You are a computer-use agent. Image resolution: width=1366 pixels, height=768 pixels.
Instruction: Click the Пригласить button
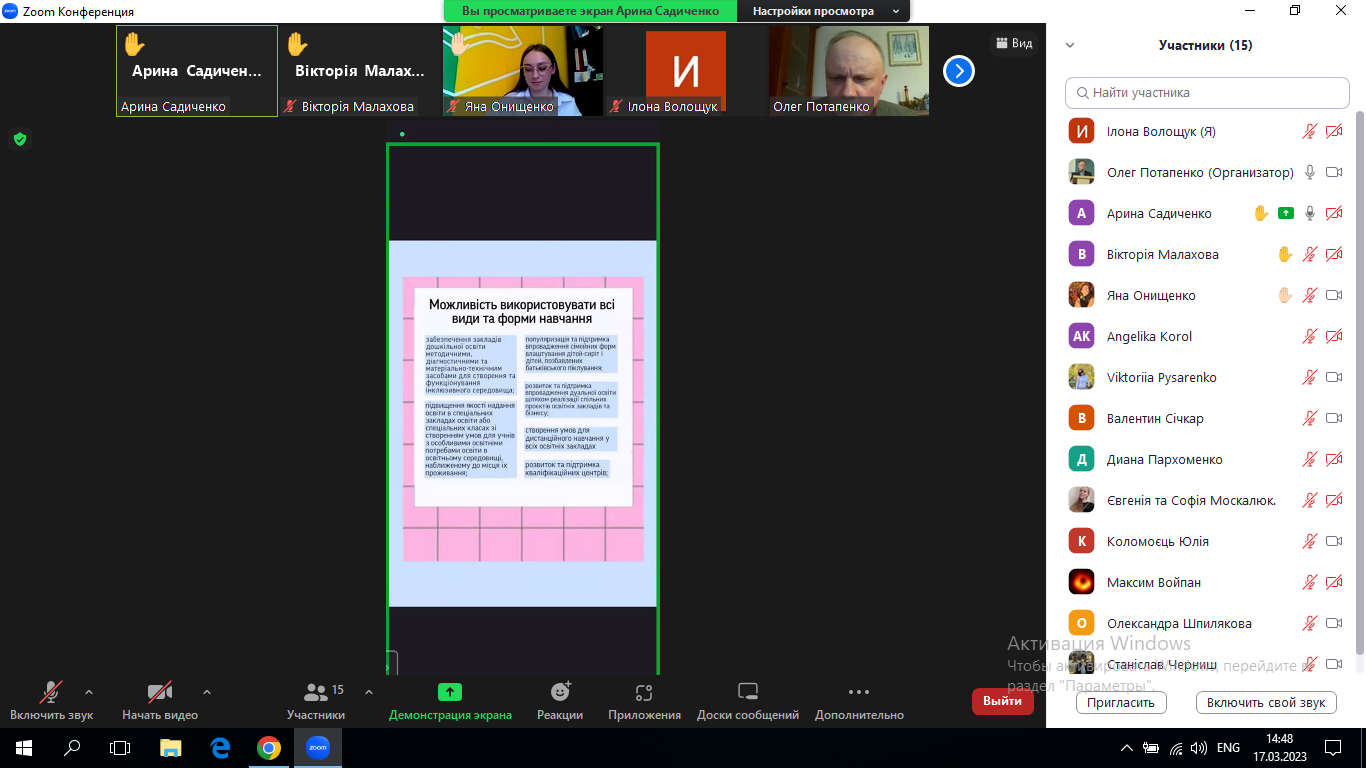1121,702
